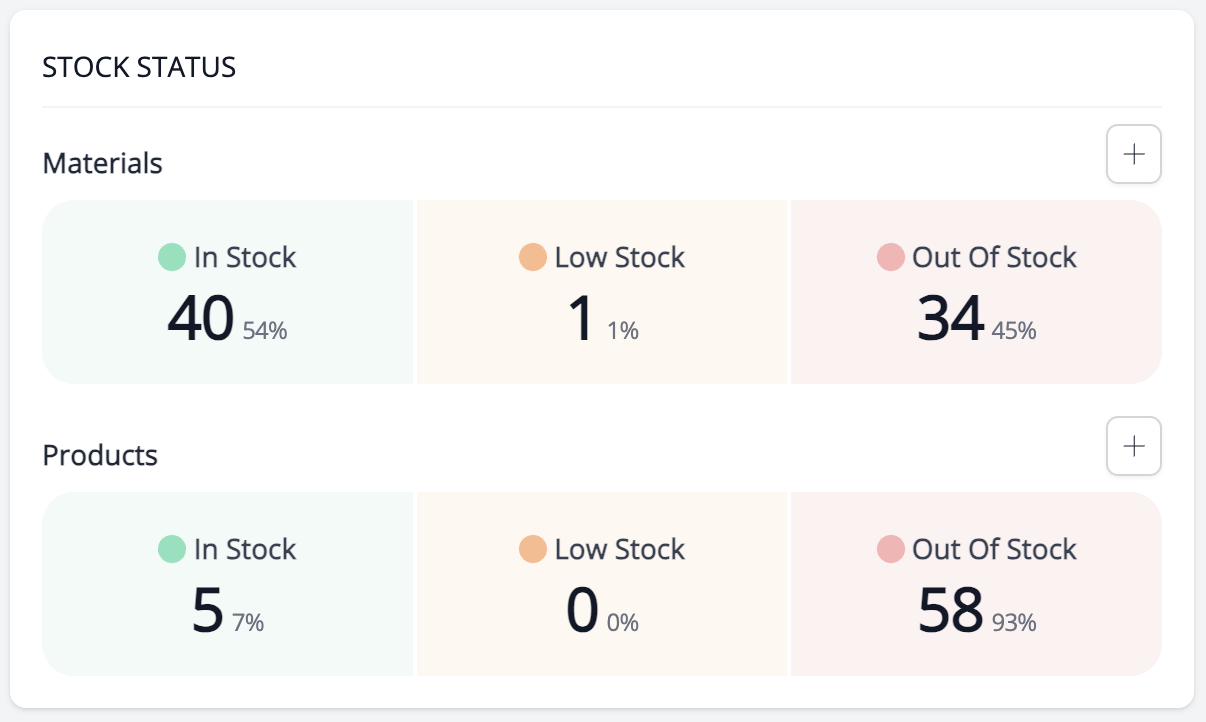
Task: Open Materials Low Stock card showing 1
Action: (x=602, y=292)
